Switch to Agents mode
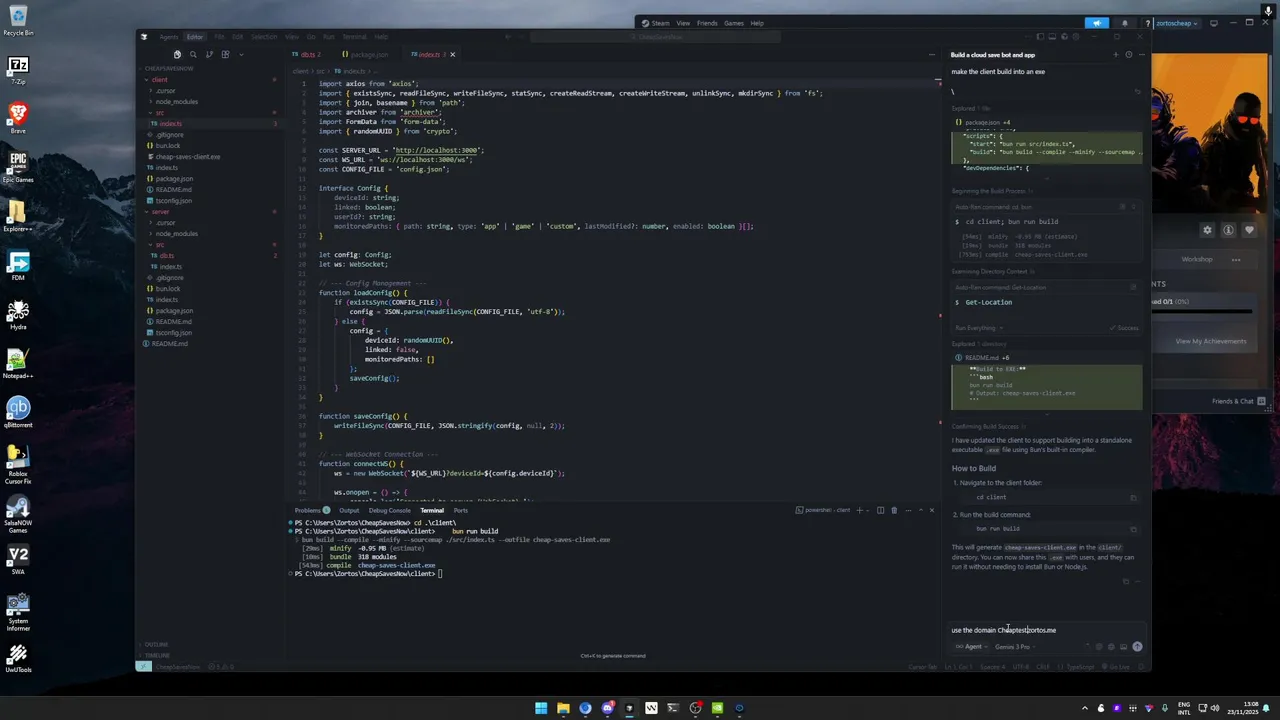The width and height of the screenshot is (1280, 720). pyautogui.click(x=169, y=37)
